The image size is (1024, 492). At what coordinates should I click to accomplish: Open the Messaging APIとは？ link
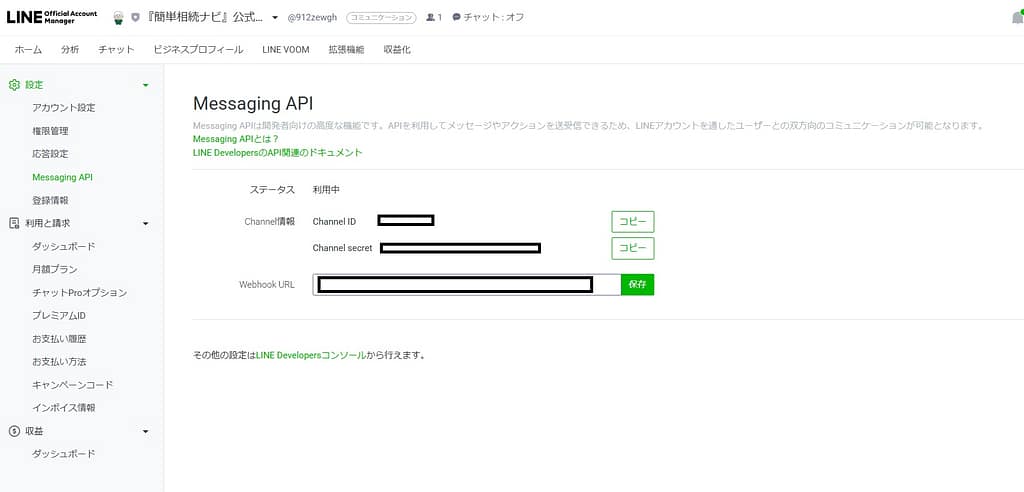click(236, 139)
